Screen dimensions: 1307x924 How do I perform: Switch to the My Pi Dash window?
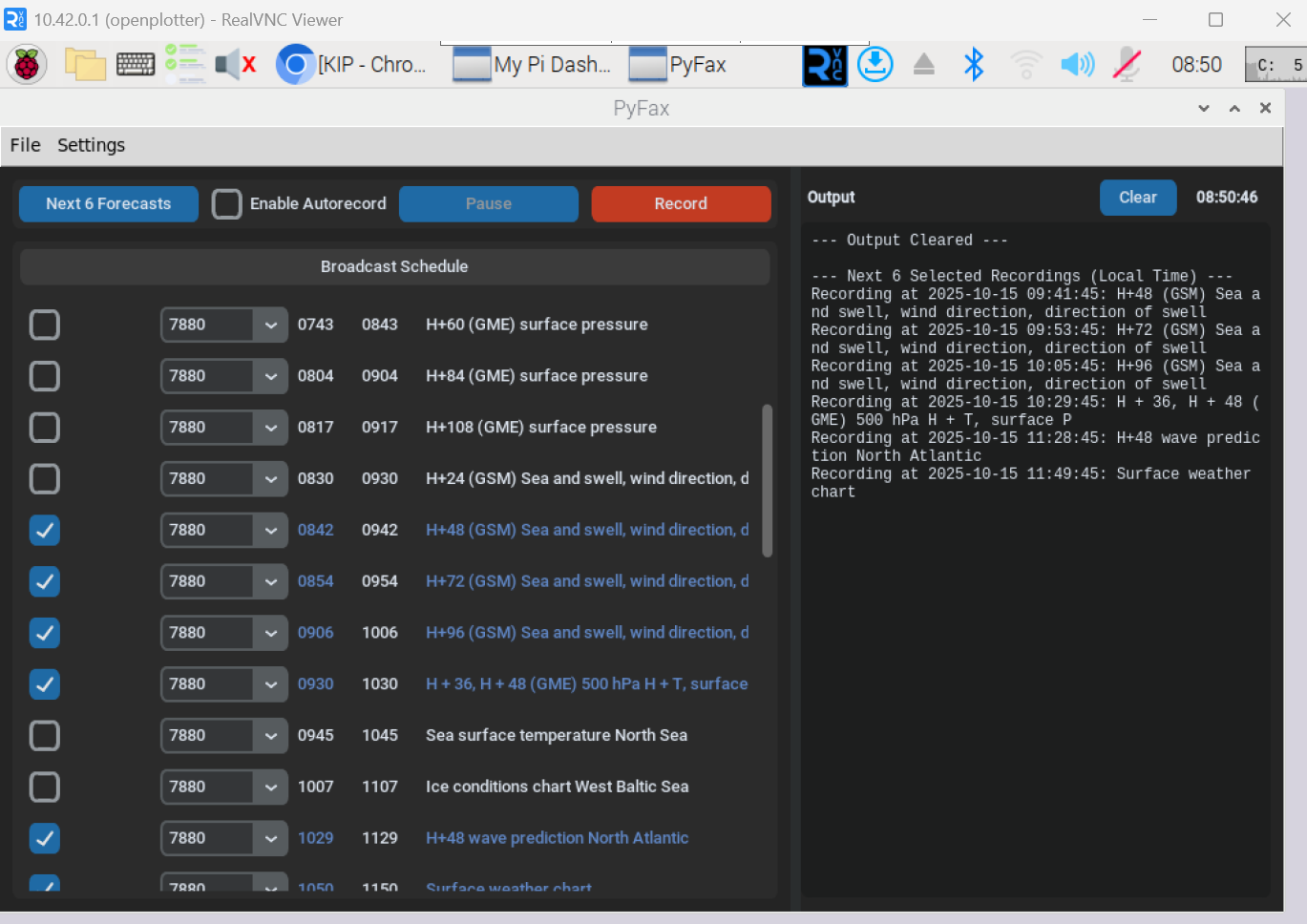coord(532,65)
